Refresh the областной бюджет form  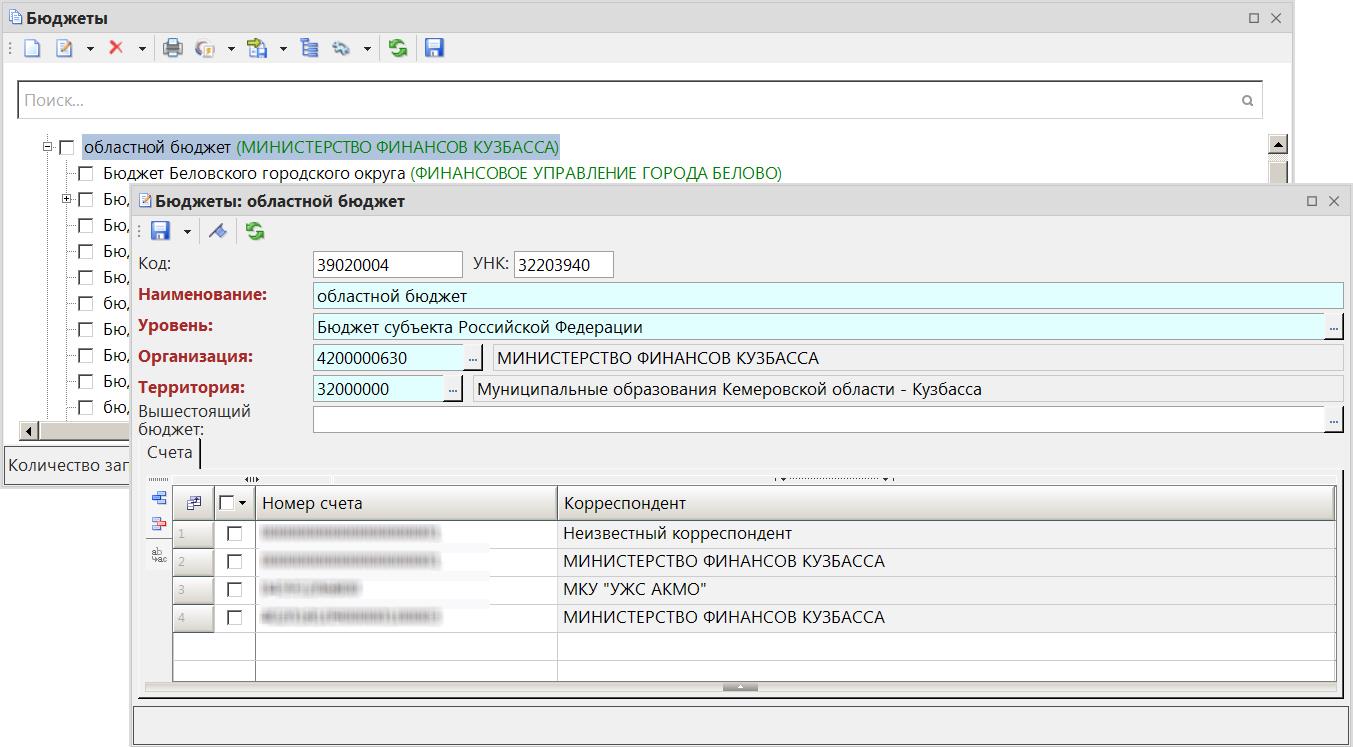coord(255,232)
